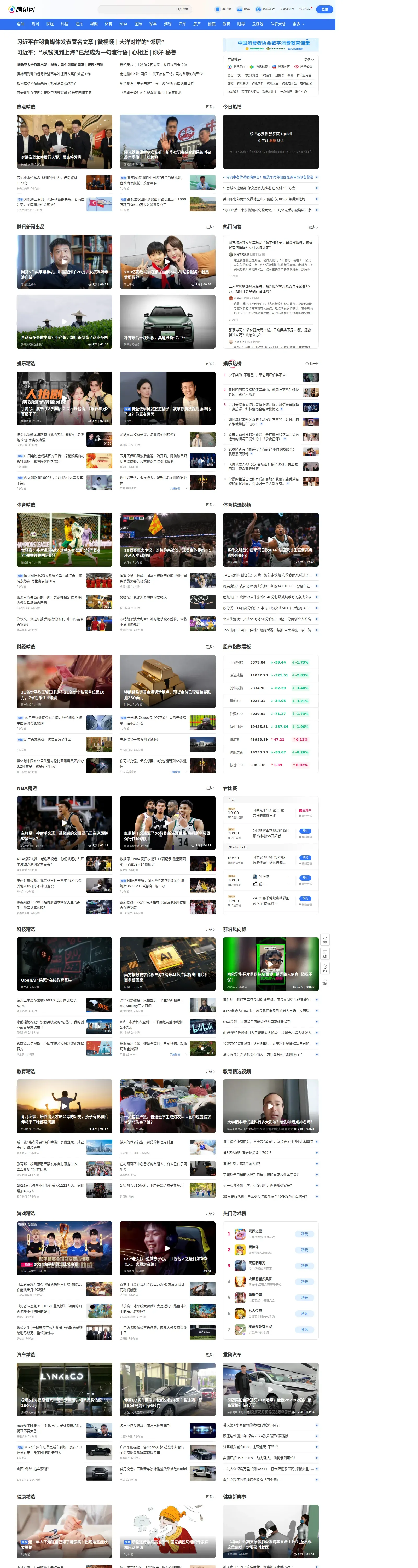The width and height of the screenshot is (418, 1568).
Task: Open 腾讯公益 in the 产品推荐 panel
Action: (303, 67)
